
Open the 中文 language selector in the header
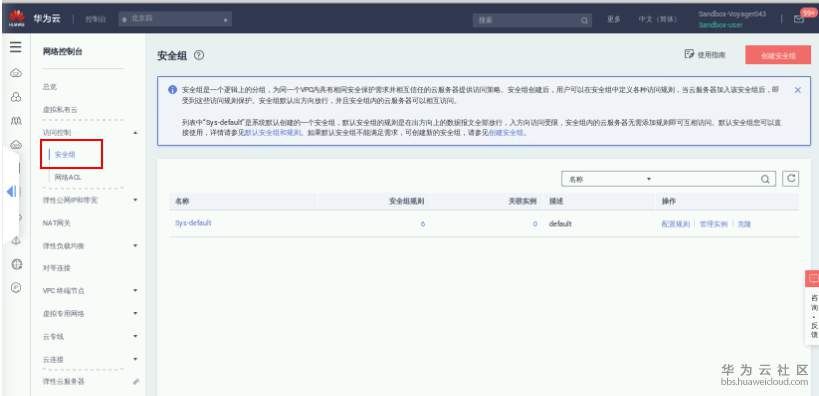point(657,19)
